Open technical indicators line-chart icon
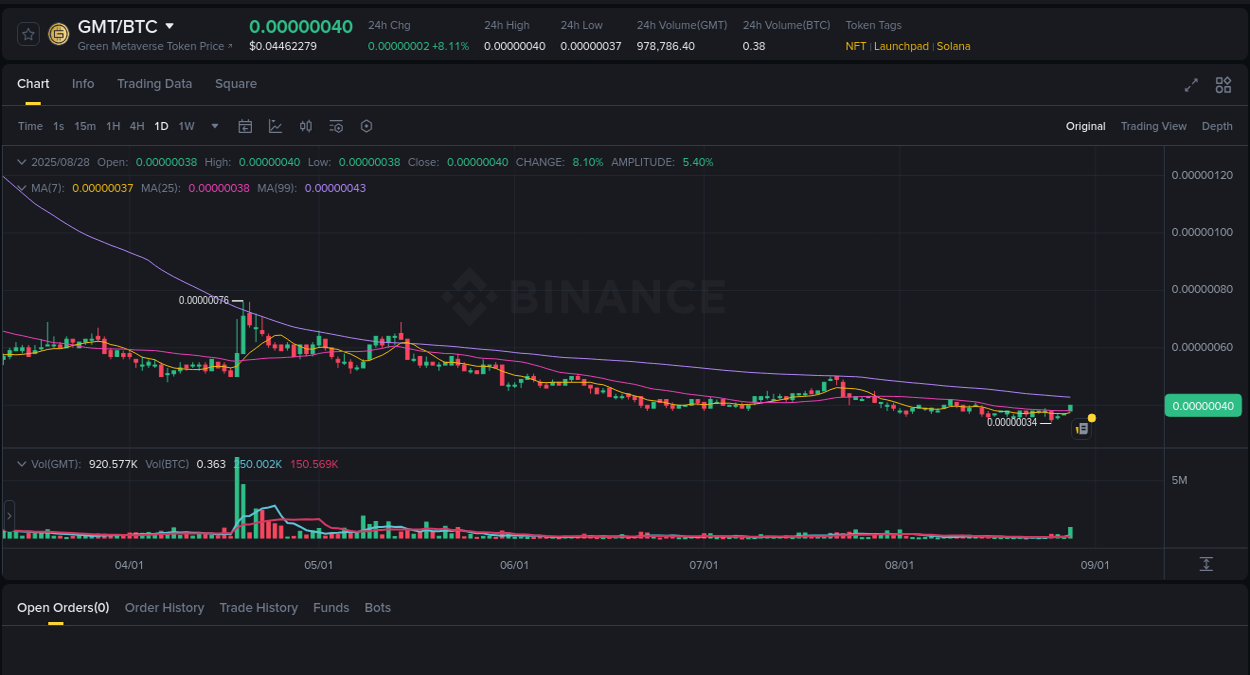Image resolution: width=1250 pixels, height=675 pixels. 275,126
